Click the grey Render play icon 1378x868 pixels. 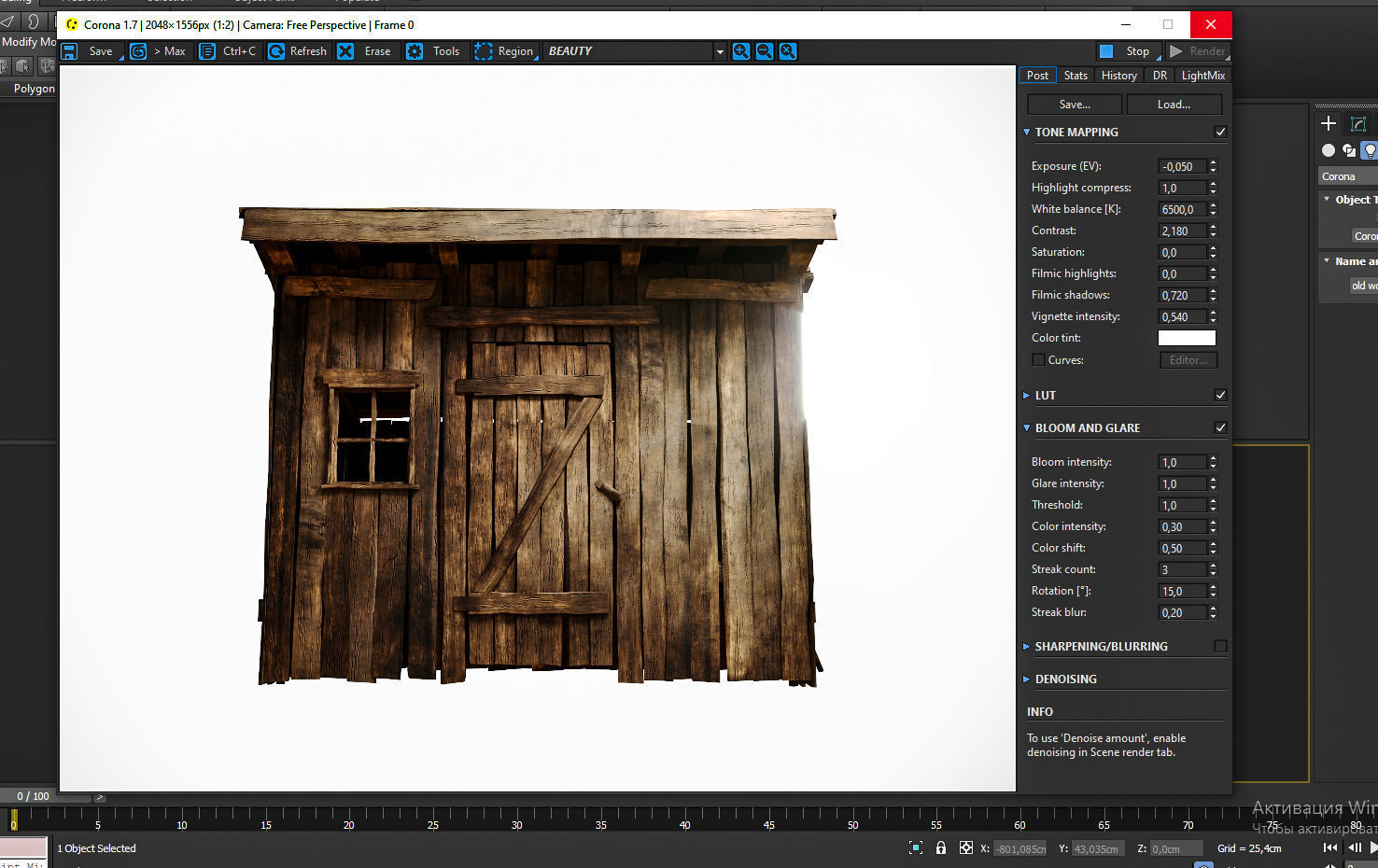tap(1176, 51)
